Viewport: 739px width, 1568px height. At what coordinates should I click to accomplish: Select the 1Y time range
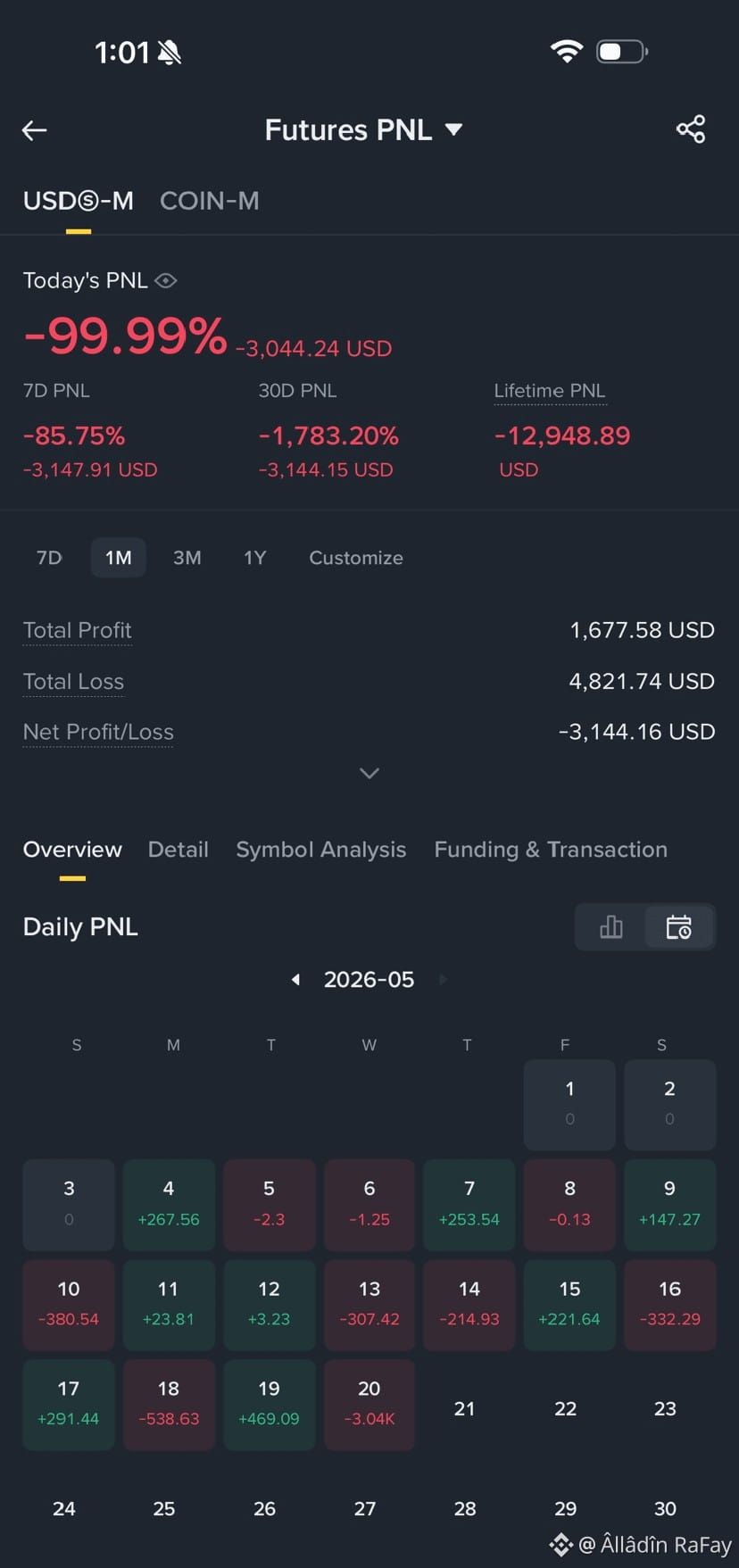[x=255, y=558]
